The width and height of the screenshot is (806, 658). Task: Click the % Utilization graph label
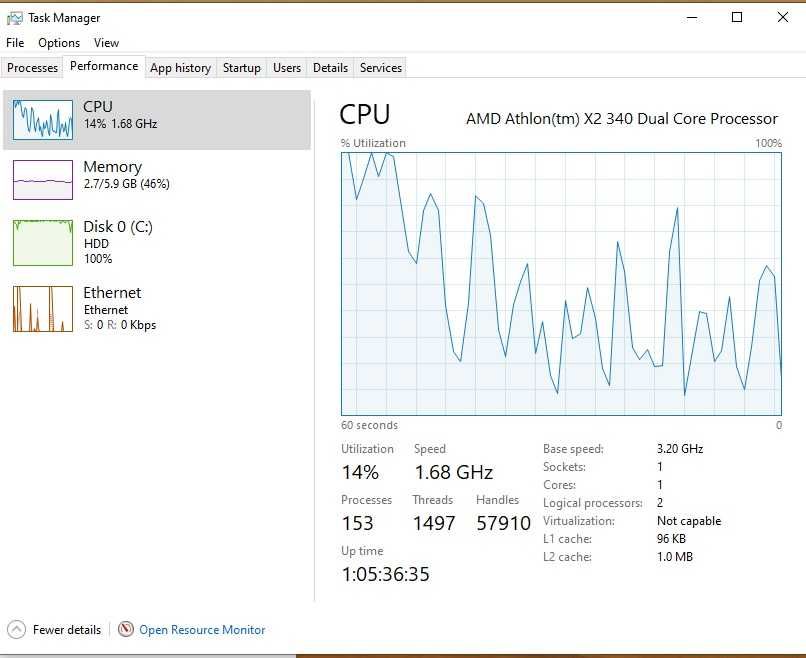373,143
